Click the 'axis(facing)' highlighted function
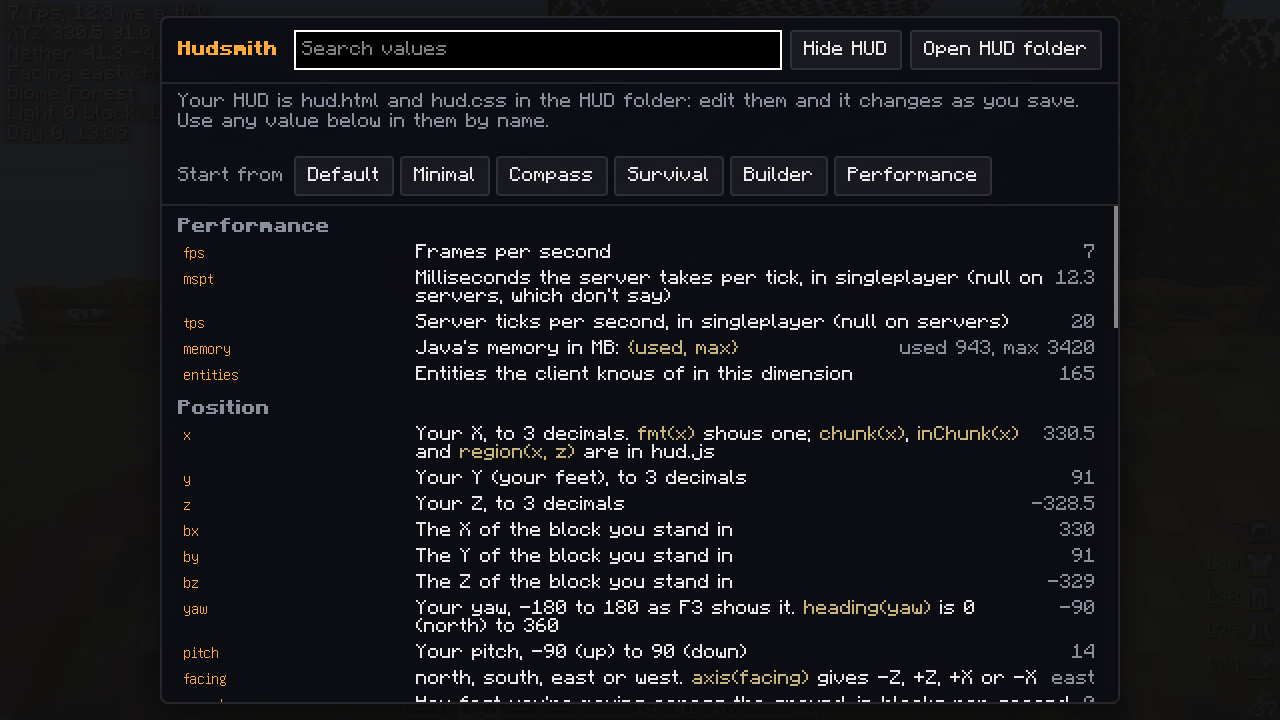This screenshot has width=1280, height=720. [x=751, y=678]
